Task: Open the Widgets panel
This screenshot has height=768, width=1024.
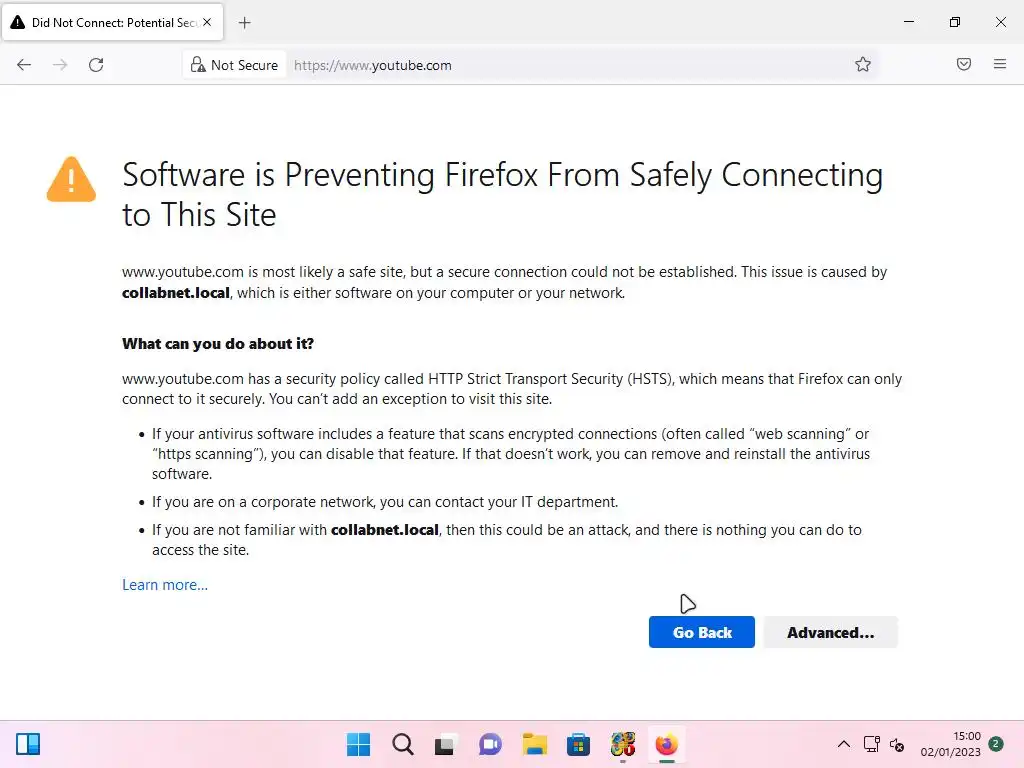Action: pos(28,745)
